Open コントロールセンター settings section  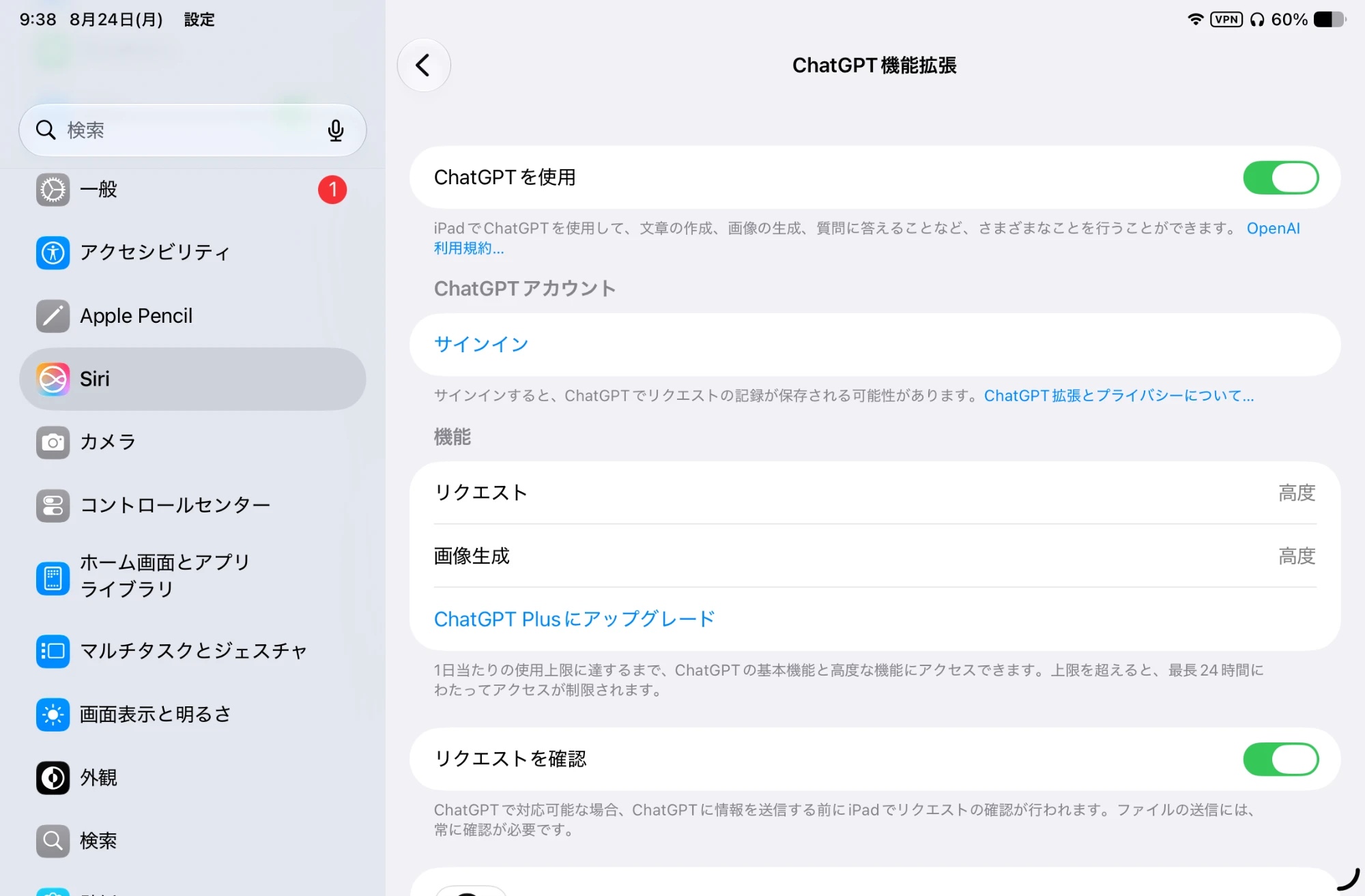click(192, 505)
